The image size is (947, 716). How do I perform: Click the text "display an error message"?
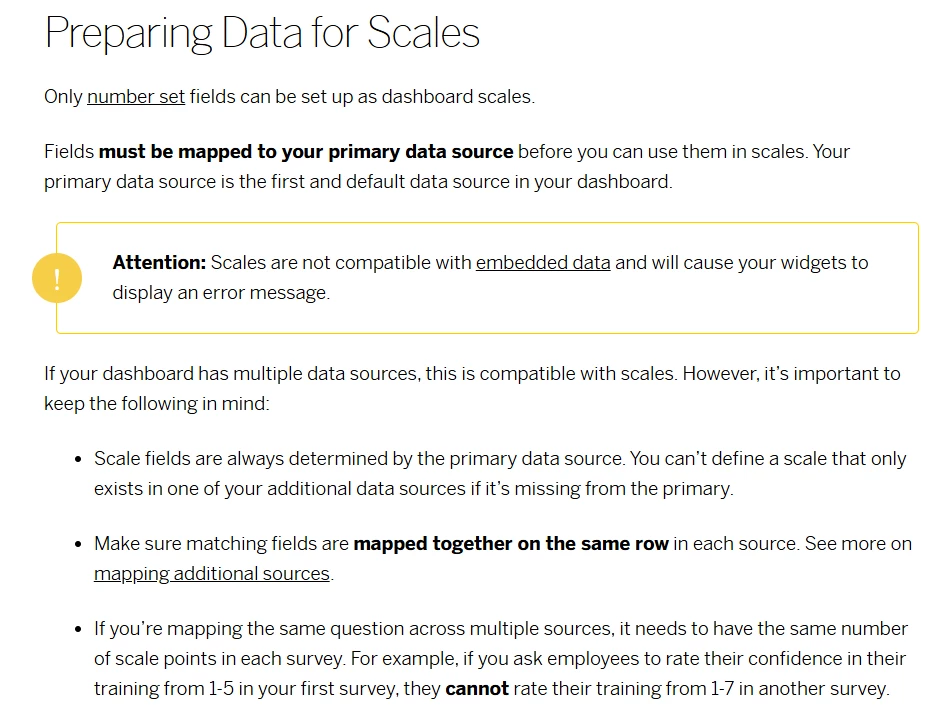[220, 293]
